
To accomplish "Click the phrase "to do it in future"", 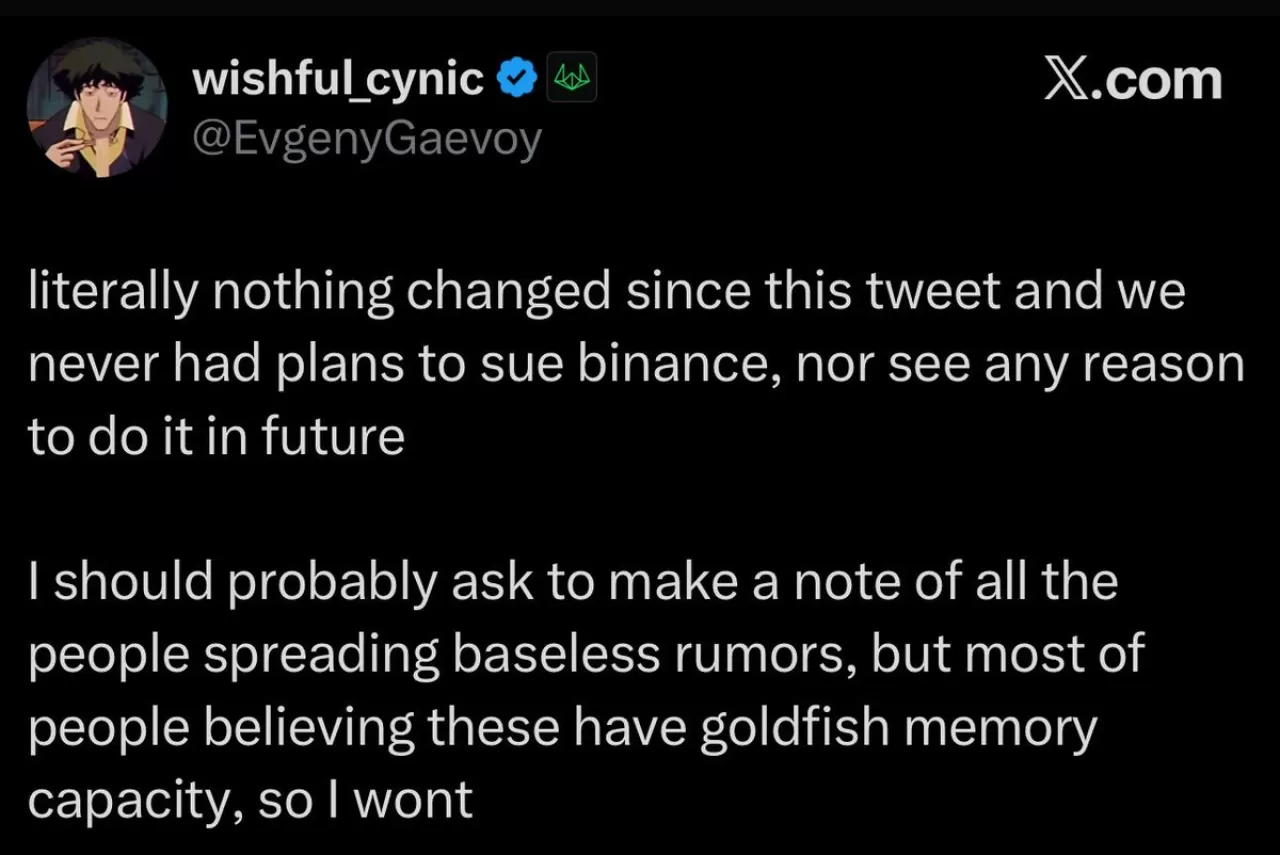I will (x=216, y=436).
